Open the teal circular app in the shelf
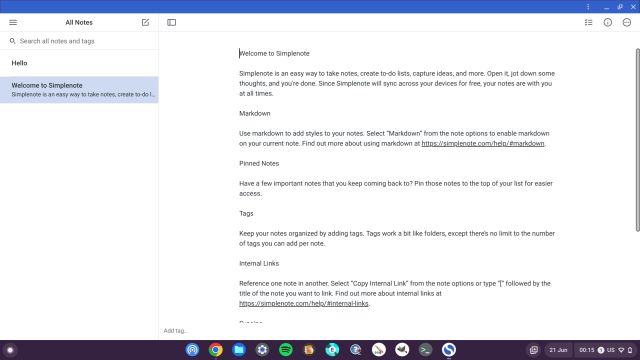640x360 pixels. [x=332, y=350]
